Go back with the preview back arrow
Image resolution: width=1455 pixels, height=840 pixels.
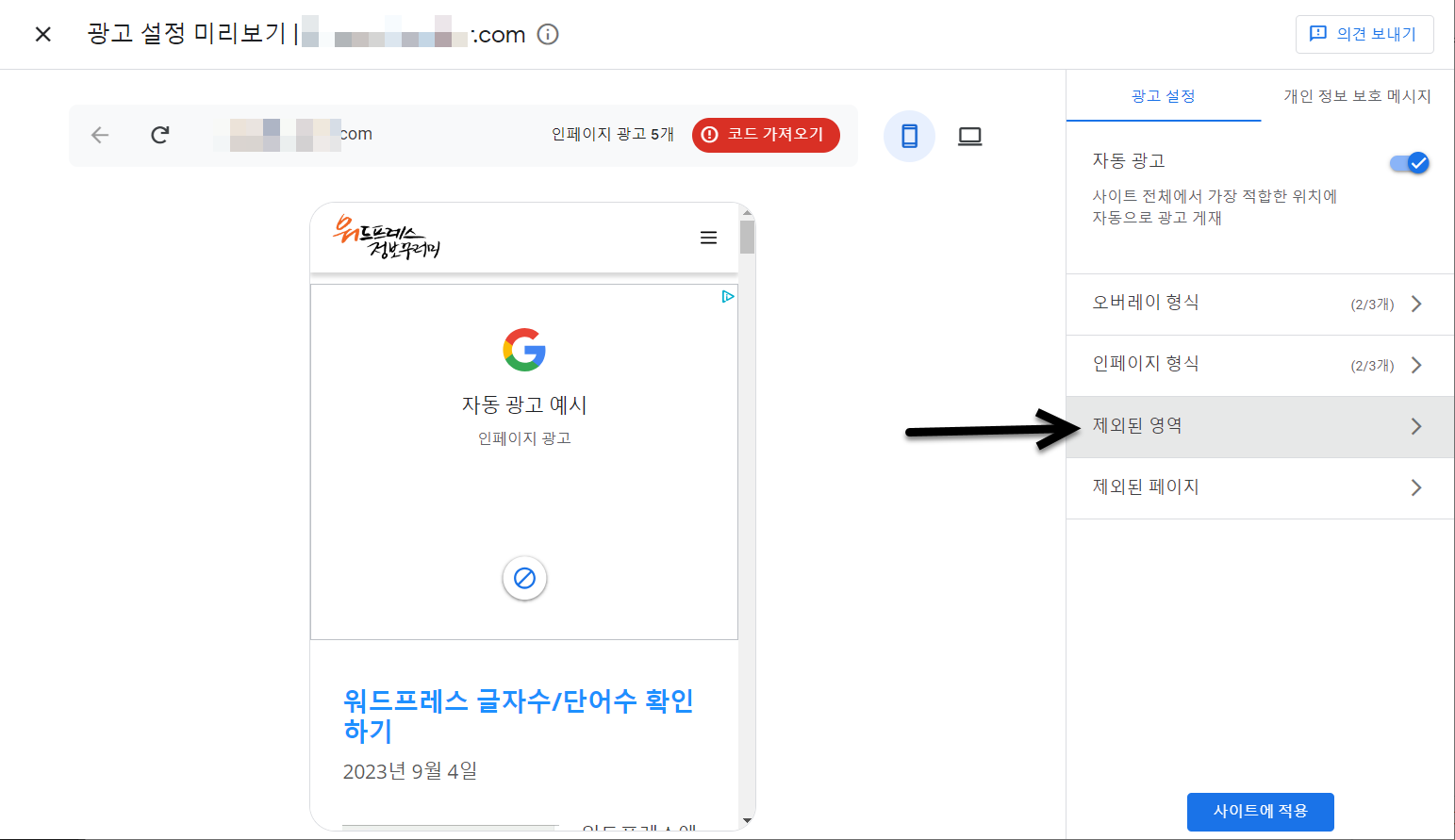point(100,135)
